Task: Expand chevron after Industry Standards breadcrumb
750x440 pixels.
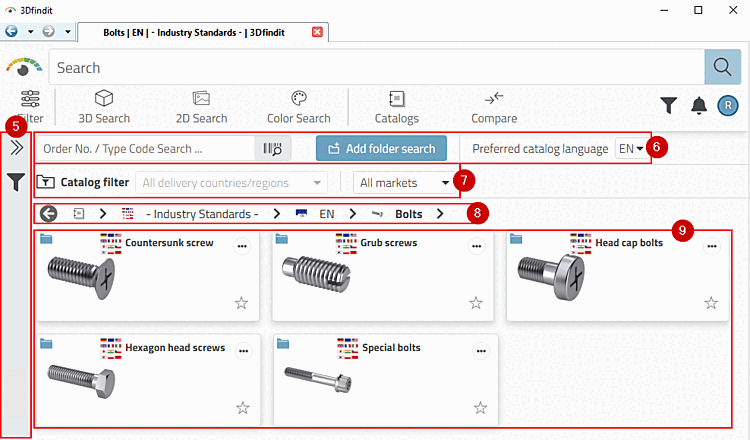Action: point(276,214)
